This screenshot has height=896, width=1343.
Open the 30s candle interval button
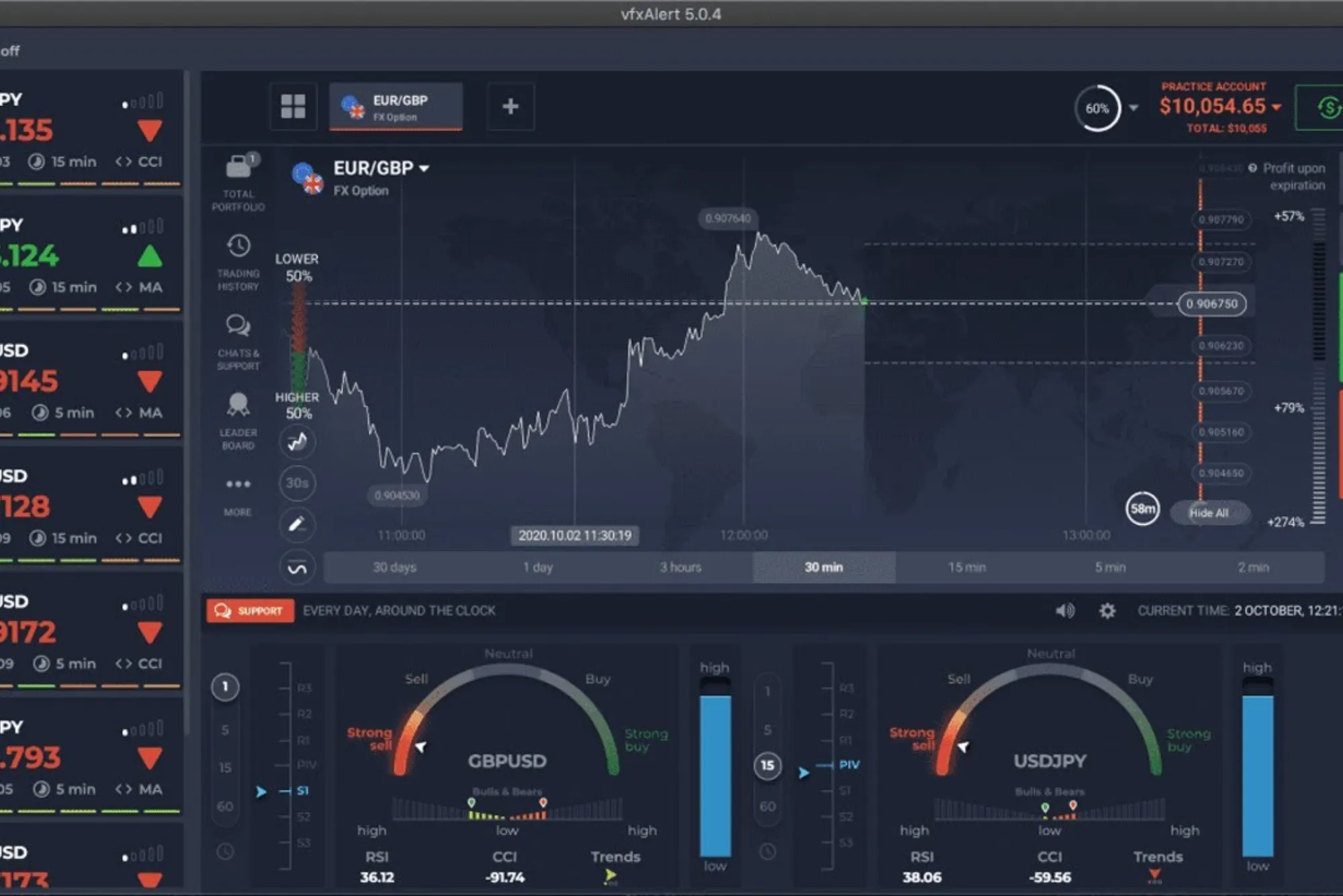pyautogui.click(x=297, y=483)
